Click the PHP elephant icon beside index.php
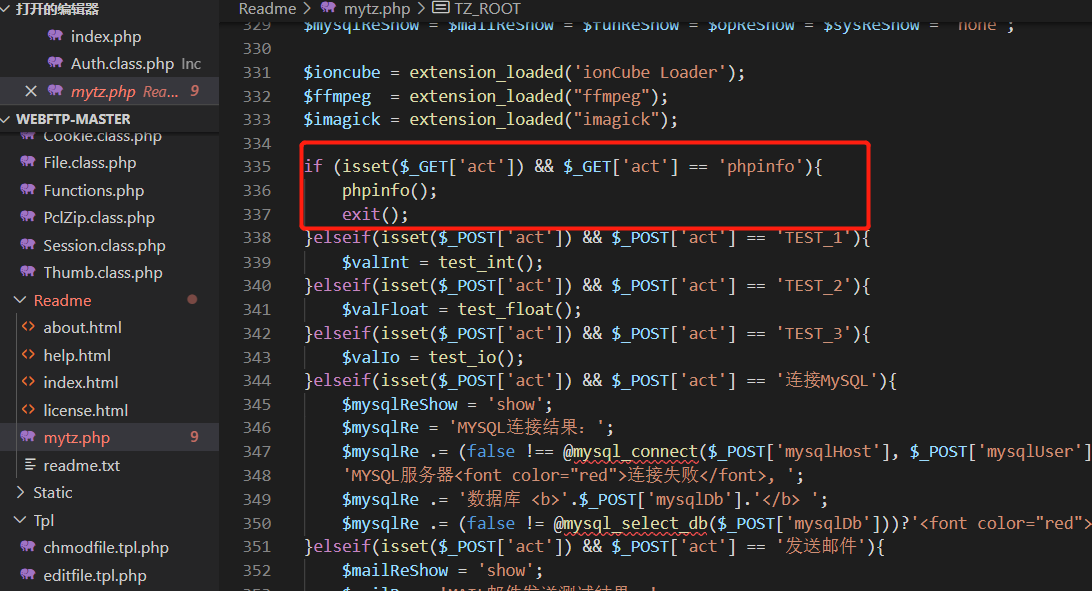The height and width of the screenshot is (591, 1092). click(x=55, y=36)
